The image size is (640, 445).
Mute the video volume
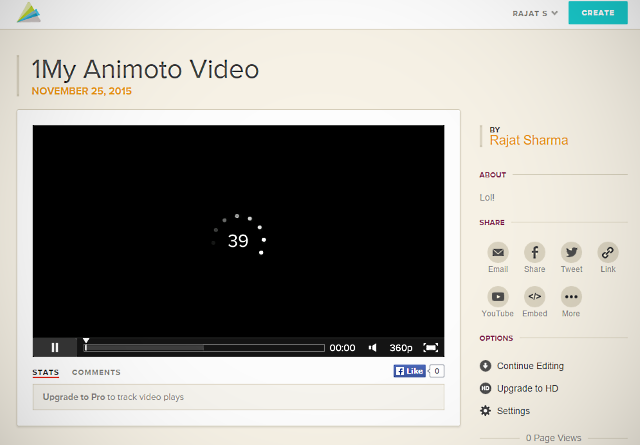point(372,348)
